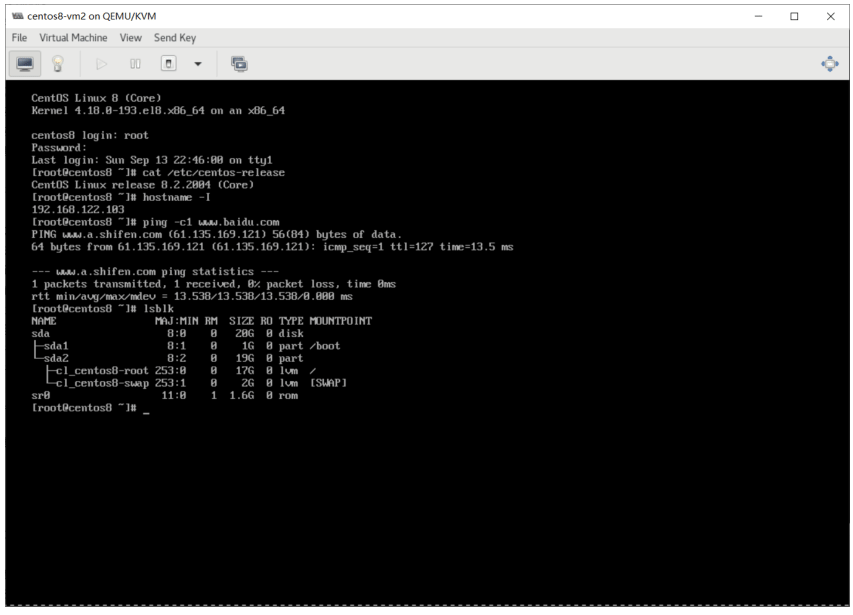Show virtual hardware details lightbulb
The image size is (853, 615).
coord(58,64)
